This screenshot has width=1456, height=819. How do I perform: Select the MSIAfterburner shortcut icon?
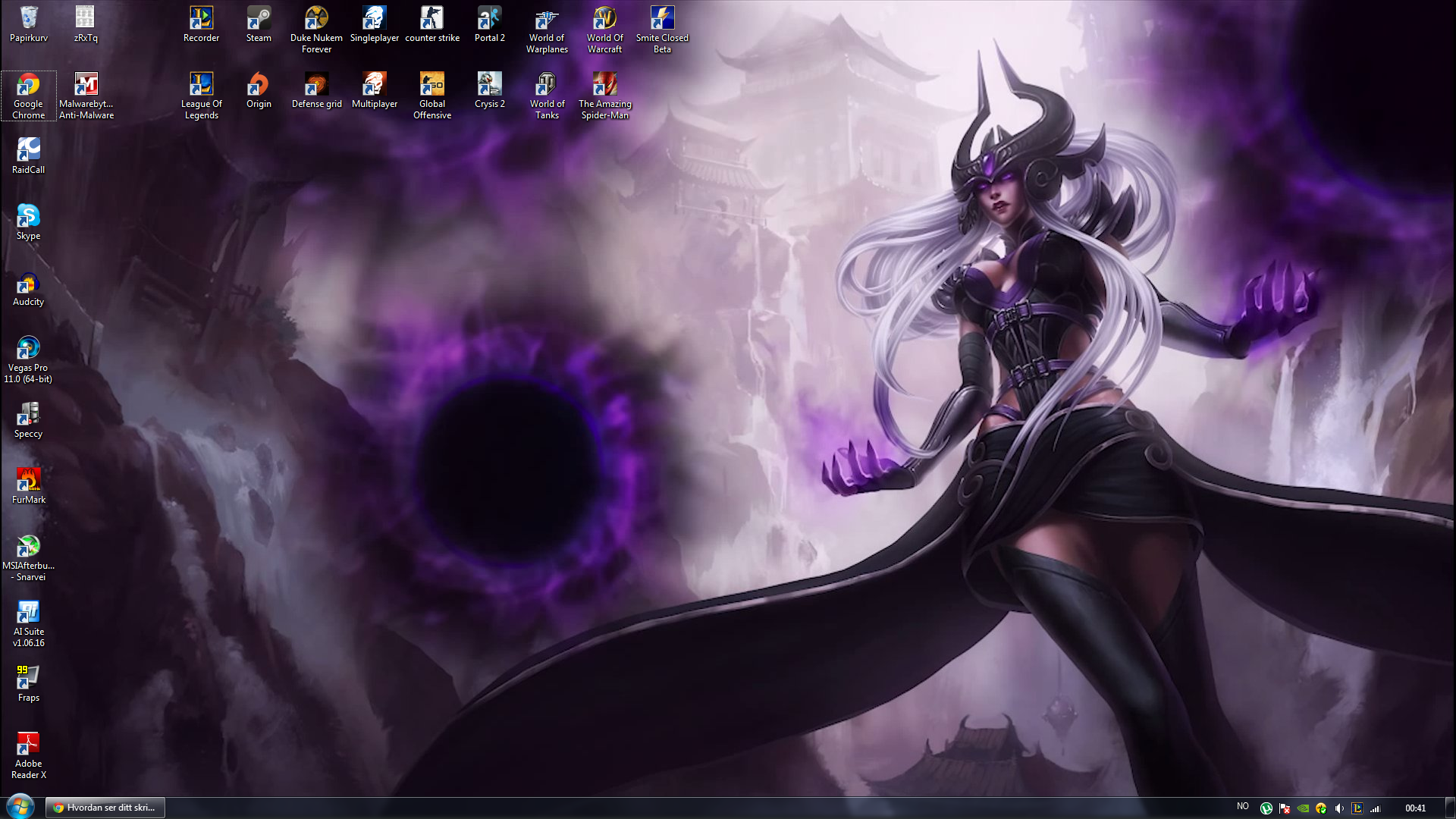tap(29, 557)
